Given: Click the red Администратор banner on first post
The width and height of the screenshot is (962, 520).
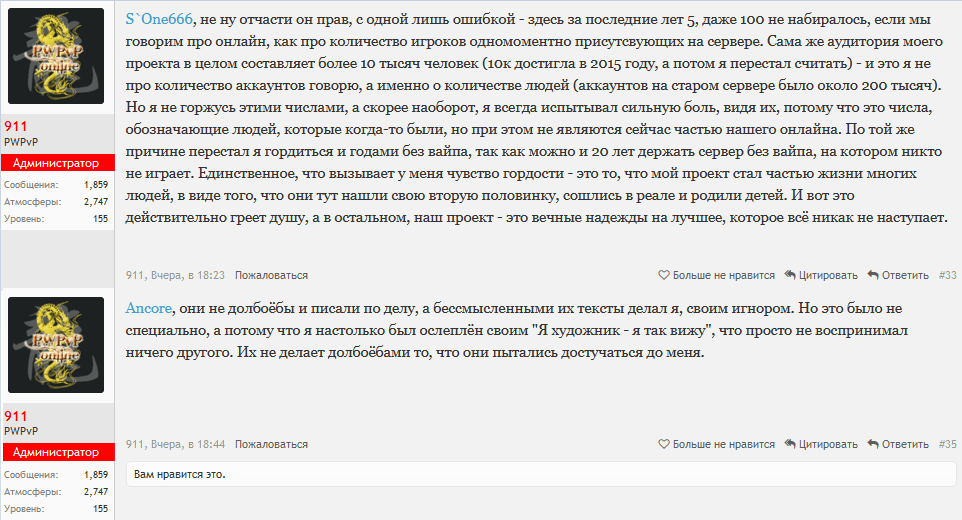Looking at the screenshot, I should pyautogui.click(x=56, y=163).
